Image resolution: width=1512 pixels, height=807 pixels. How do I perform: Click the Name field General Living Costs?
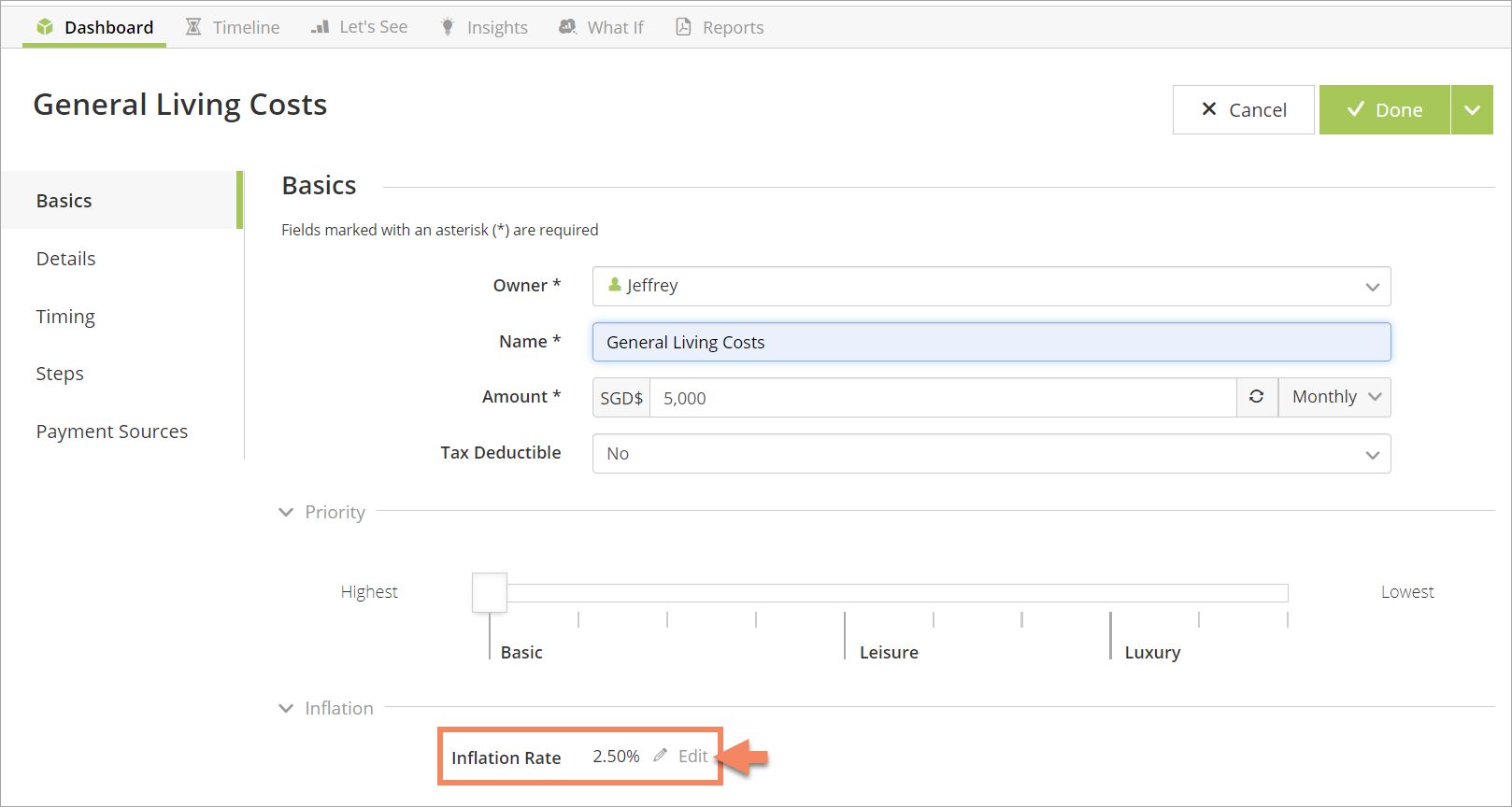(991, 342)
